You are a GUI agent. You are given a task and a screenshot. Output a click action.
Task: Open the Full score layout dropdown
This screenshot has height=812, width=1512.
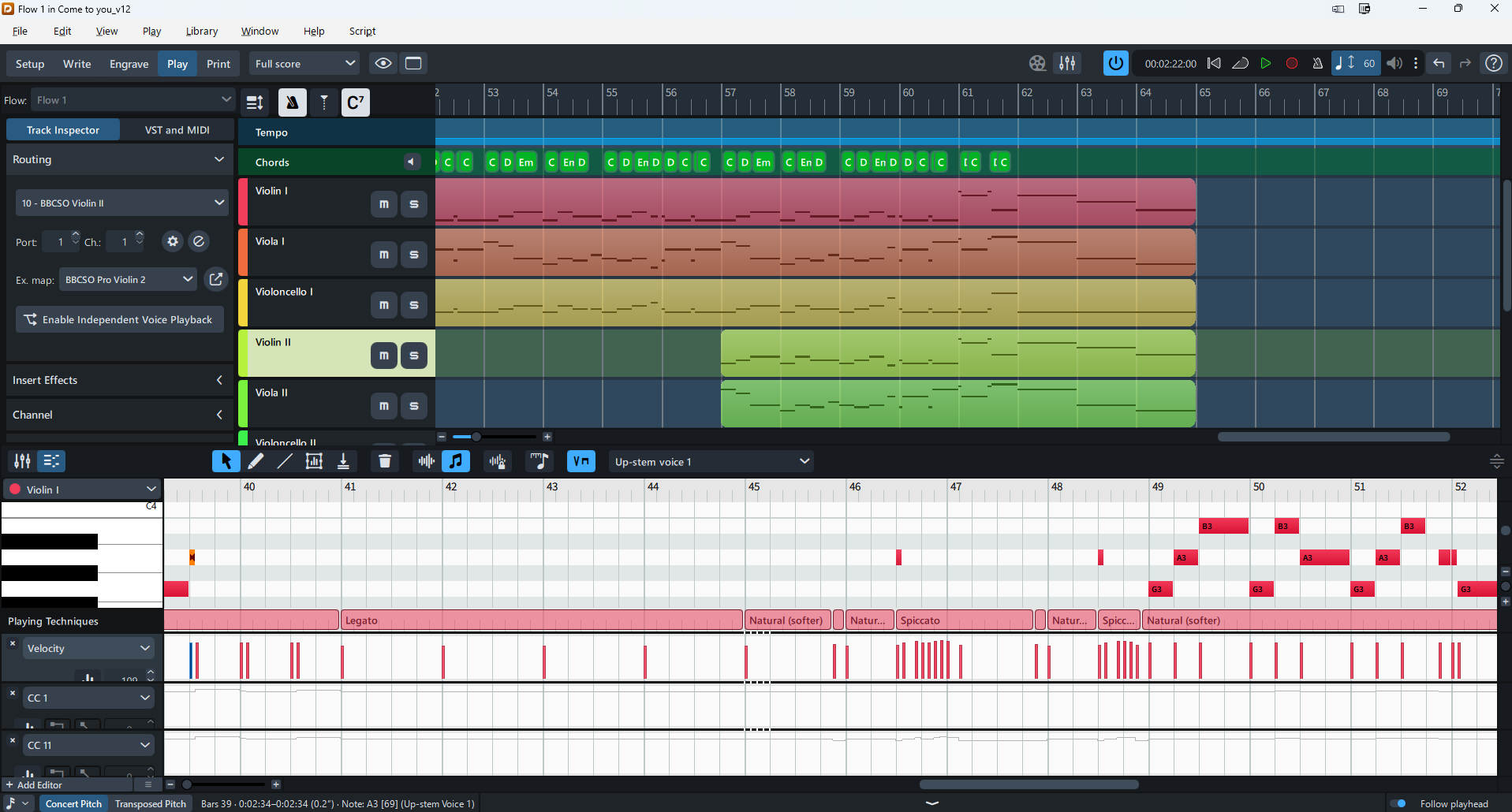click(x=304, y=63)
